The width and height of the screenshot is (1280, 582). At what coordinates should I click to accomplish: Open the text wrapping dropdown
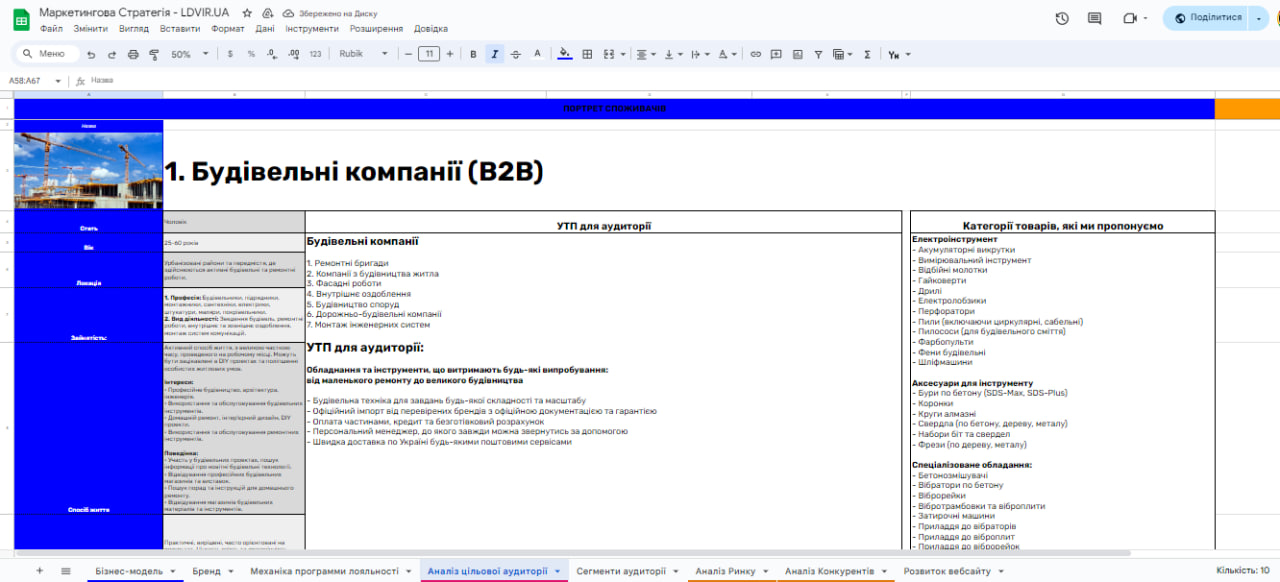pos(701,54)
